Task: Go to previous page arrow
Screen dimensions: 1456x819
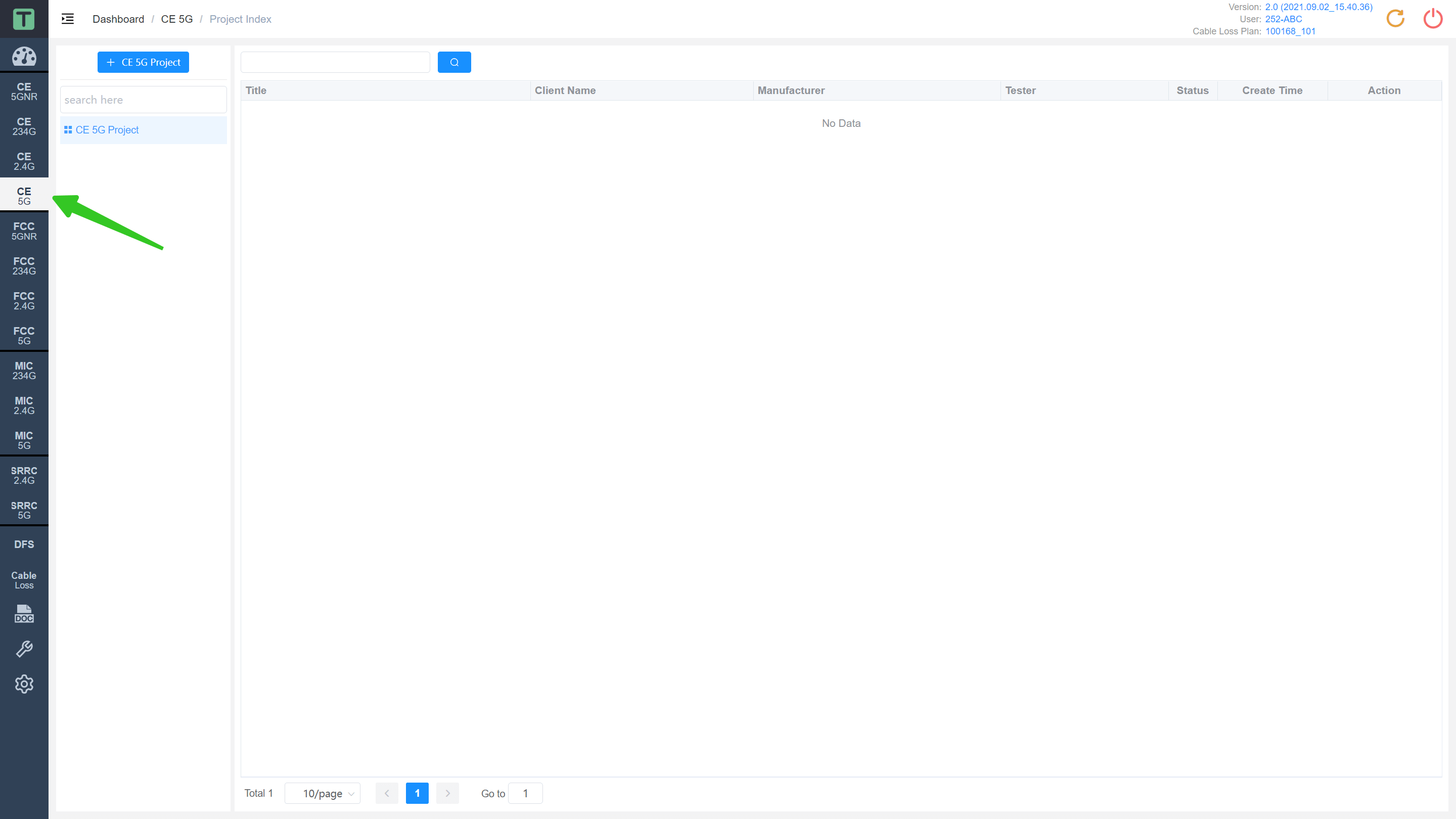Action: 387,793
